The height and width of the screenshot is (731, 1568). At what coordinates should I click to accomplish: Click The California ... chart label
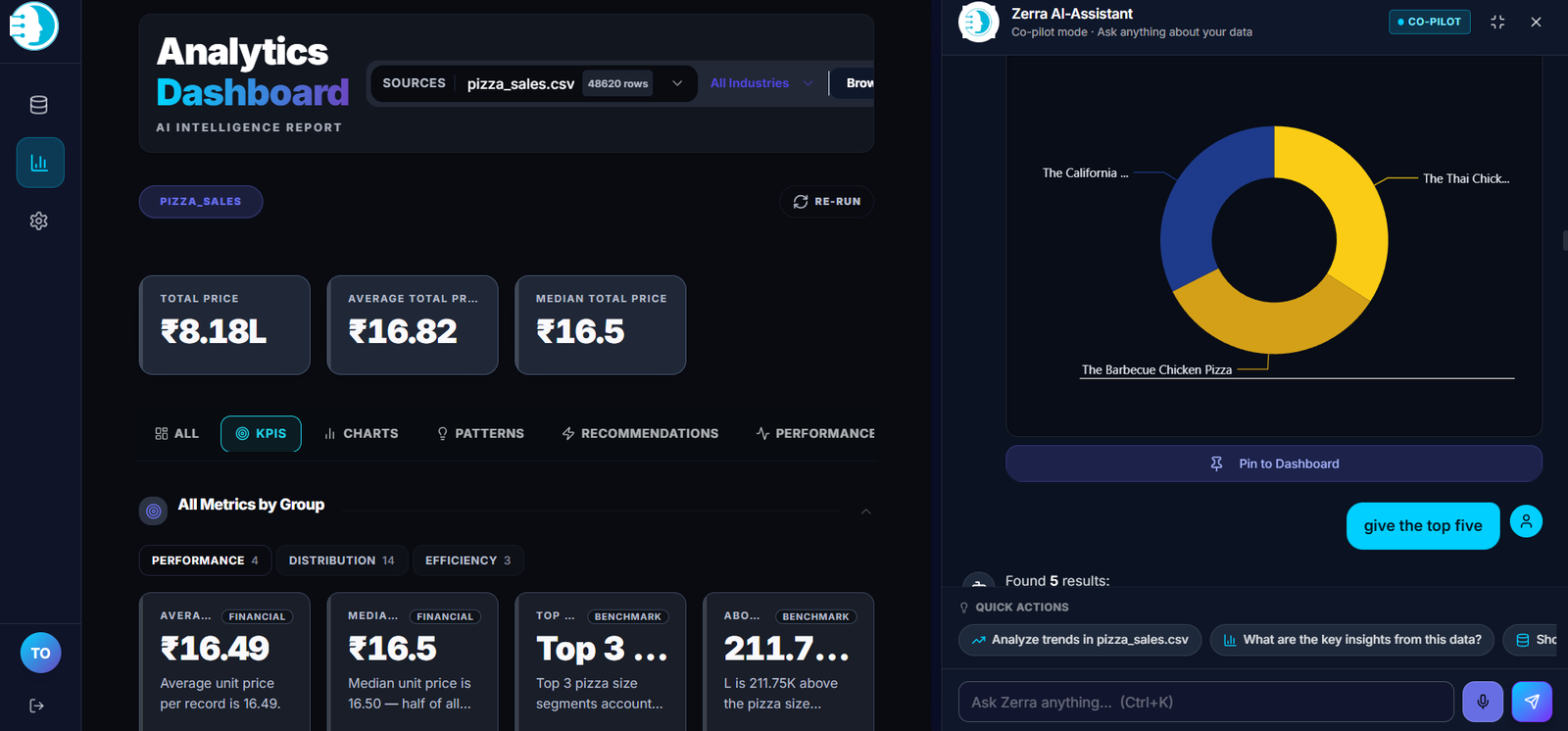(1085, 172)
